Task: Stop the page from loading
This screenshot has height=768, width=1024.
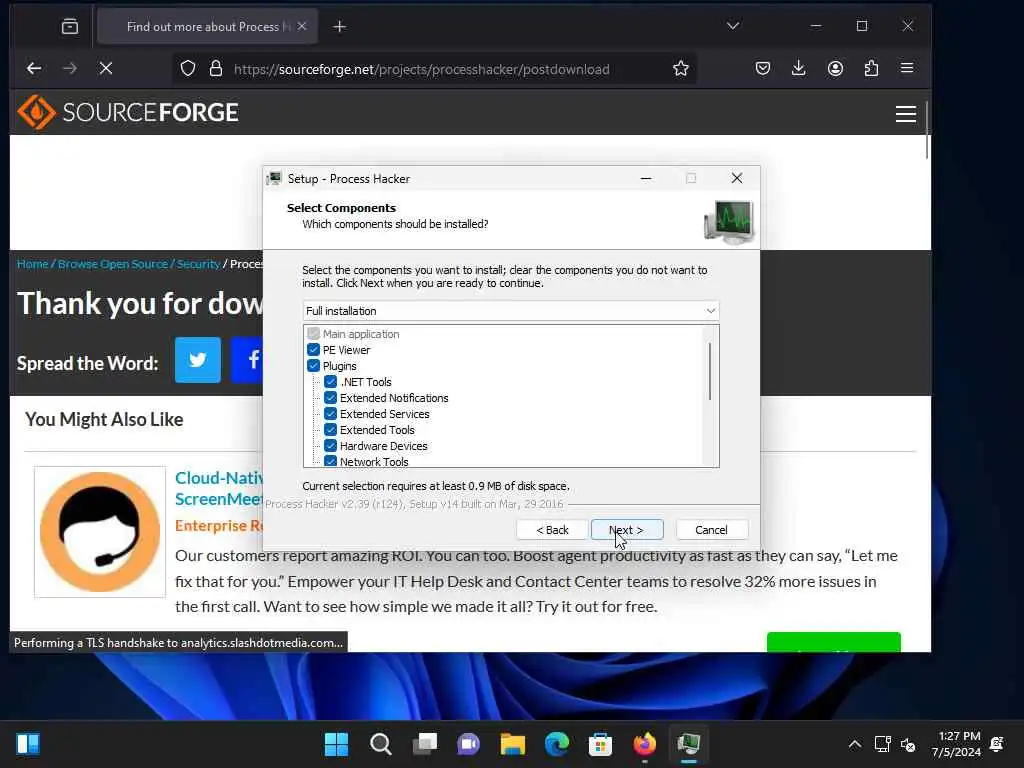Action: (x=106, y=68)
